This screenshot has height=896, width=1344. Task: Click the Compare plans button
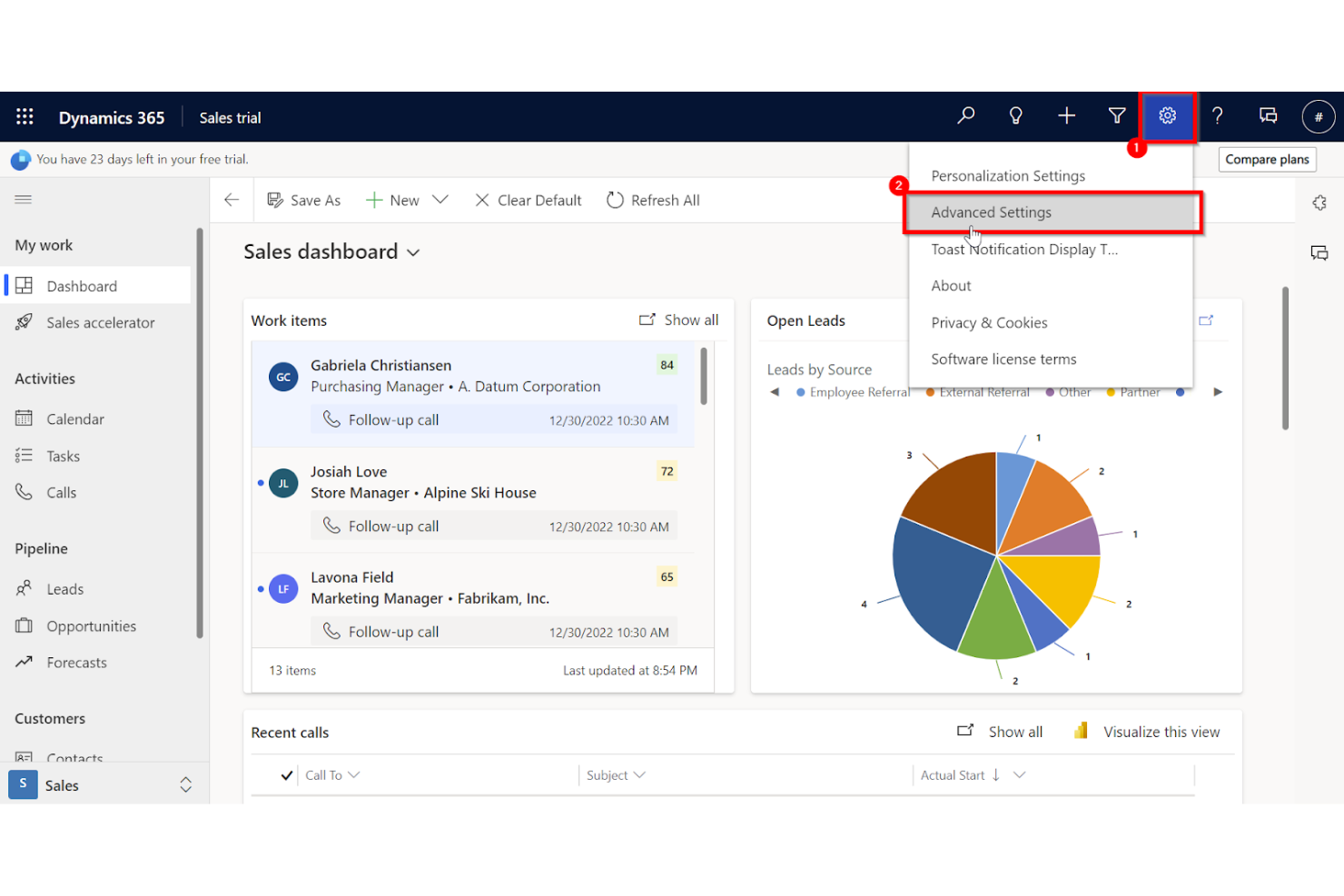tap(1267, 159)
